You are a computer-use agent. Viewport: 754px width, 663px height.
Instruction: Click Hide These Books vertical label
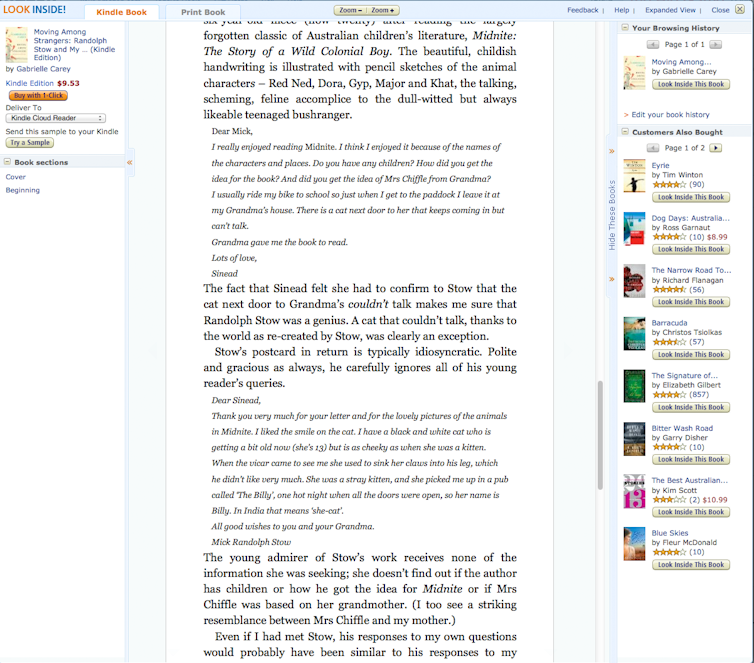point(612,215)
